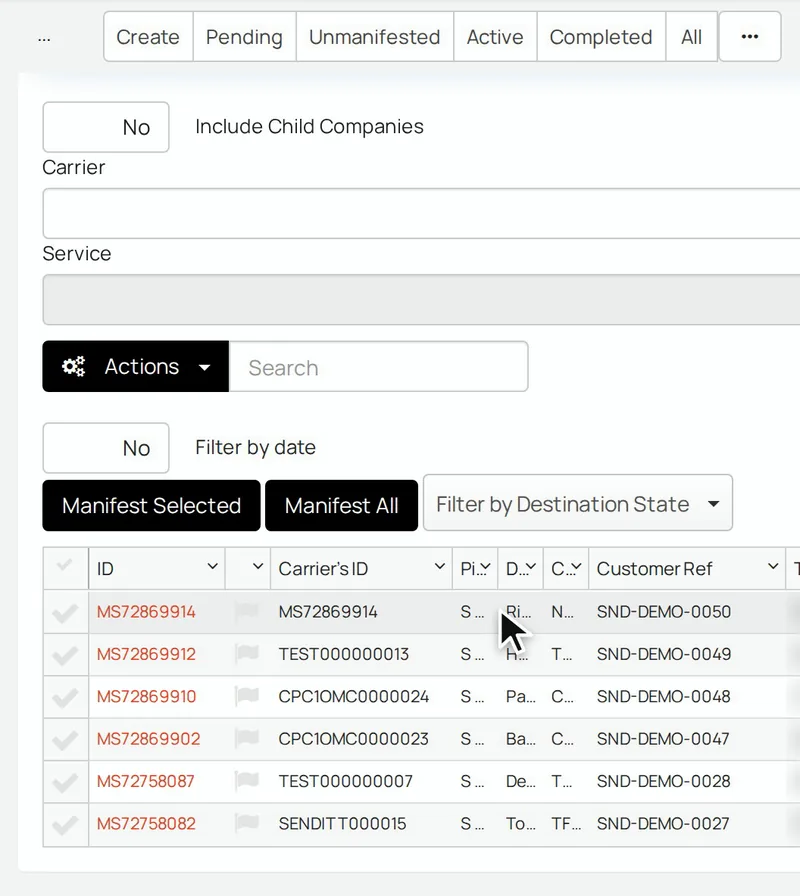
Task: Select row checkmark for MS72758087
Action: (x=65, y=782)
